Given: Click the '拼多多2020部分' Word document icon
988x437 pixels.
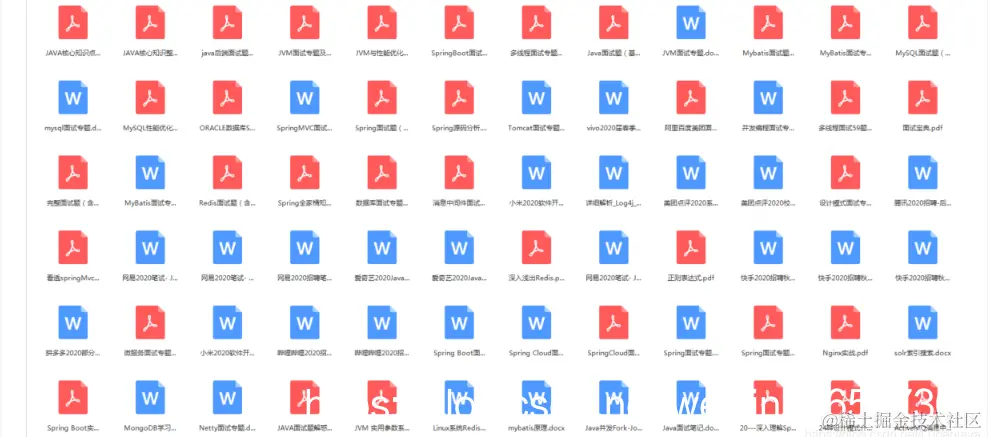Looking at the screenshot, I should [73, 322].
